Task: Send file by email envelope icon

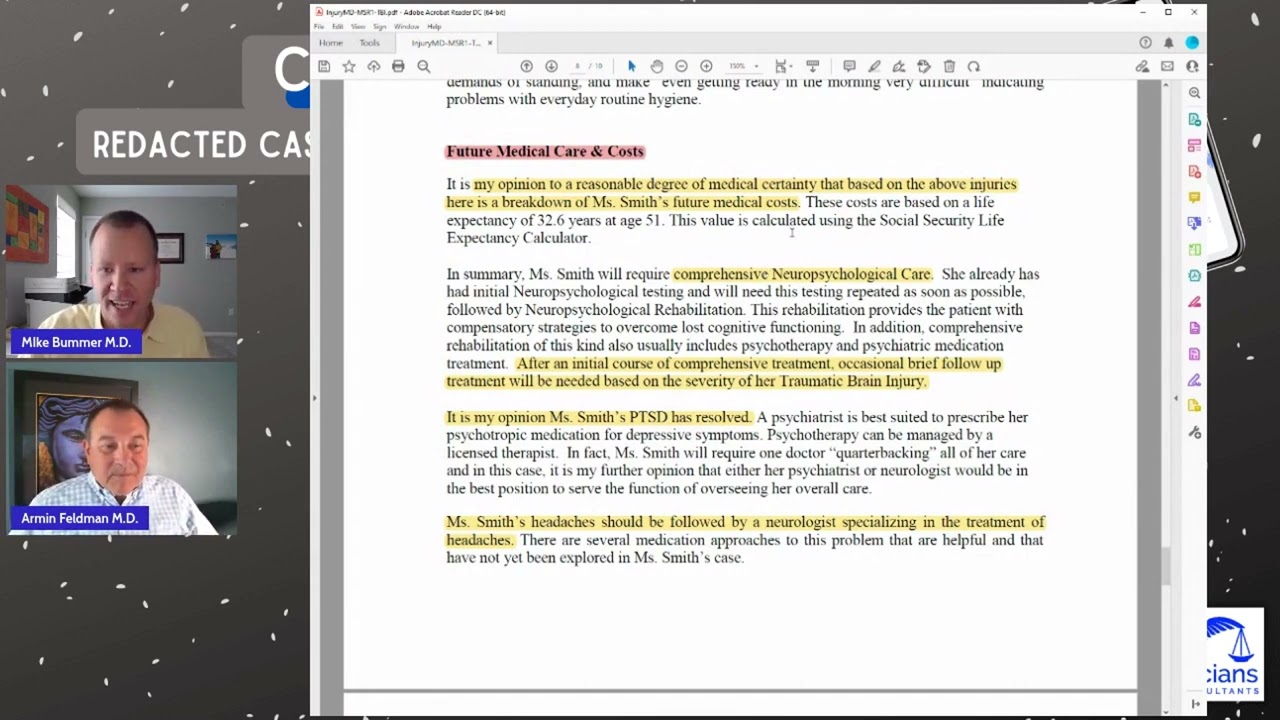Action: click(x=1167, y=66)
